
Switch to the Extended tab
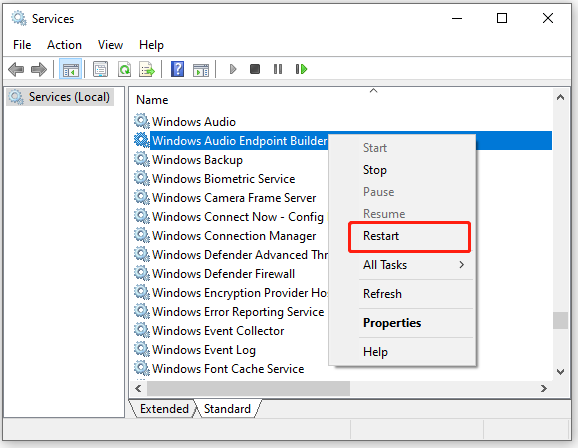point(164,409)
